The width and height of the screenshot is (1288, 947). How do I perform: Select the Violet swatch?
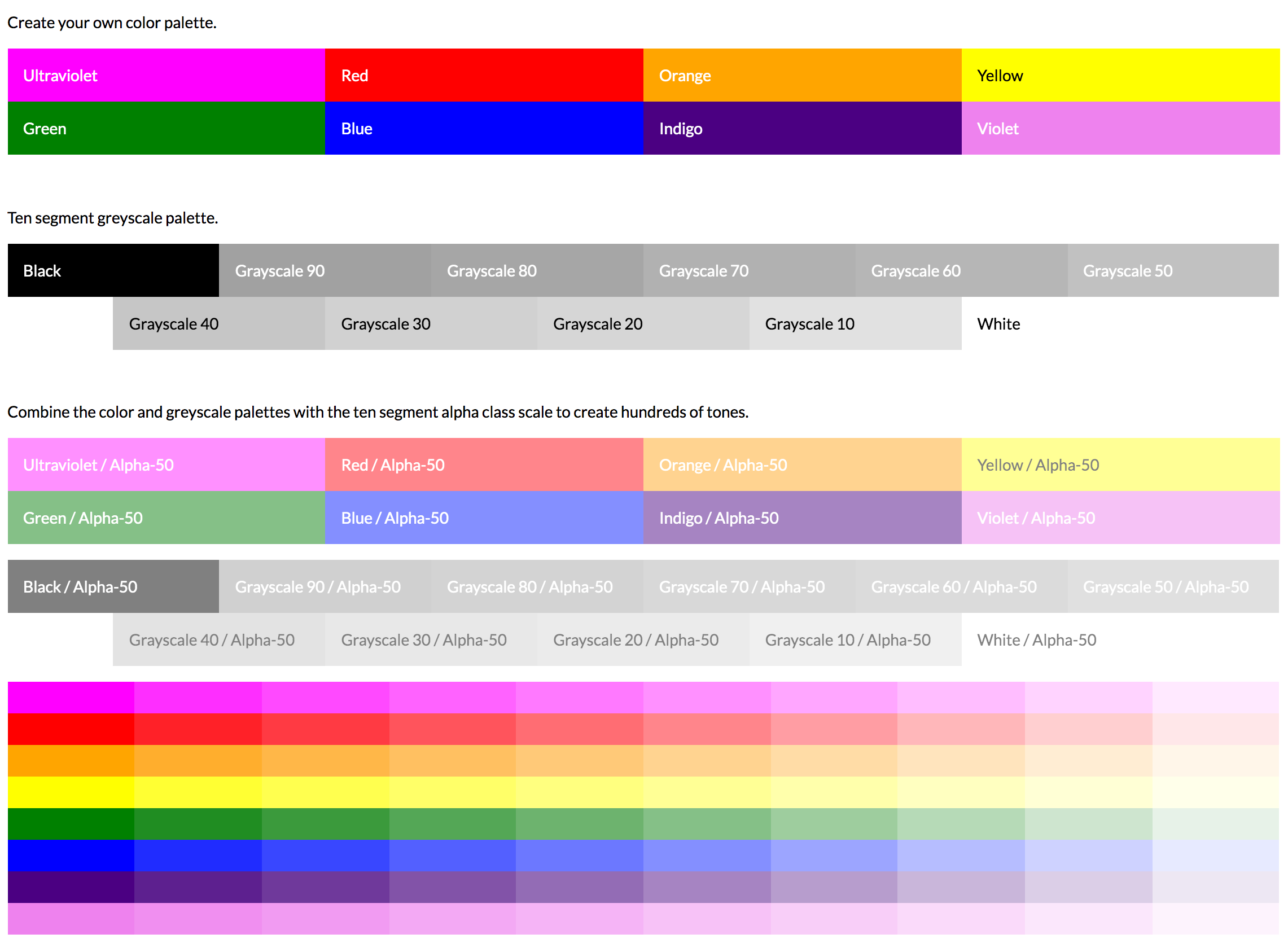click(1120, 129)
